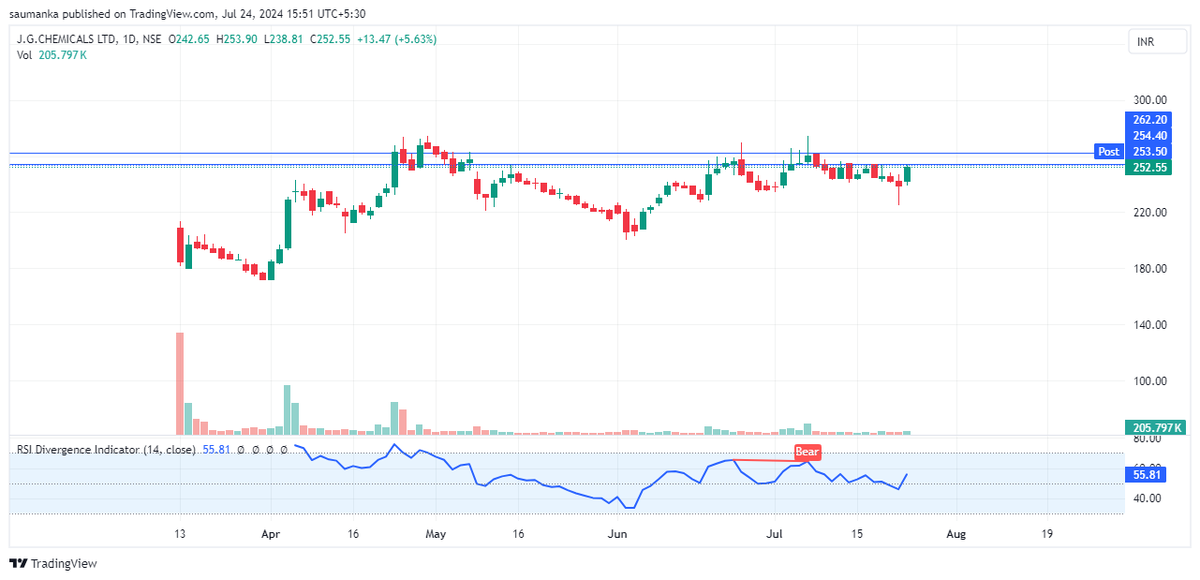Select the 262.20 price line label

[1150, 118]
